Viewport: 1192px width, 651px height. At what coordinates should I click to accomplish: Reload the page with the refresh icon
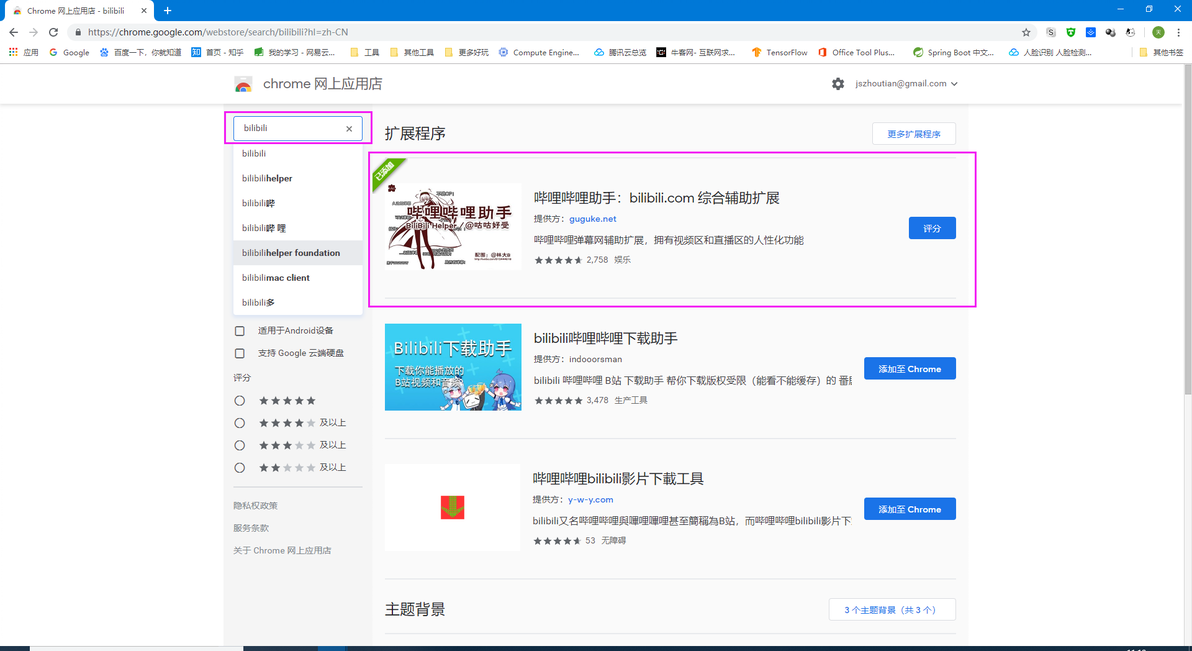point(53,32)
